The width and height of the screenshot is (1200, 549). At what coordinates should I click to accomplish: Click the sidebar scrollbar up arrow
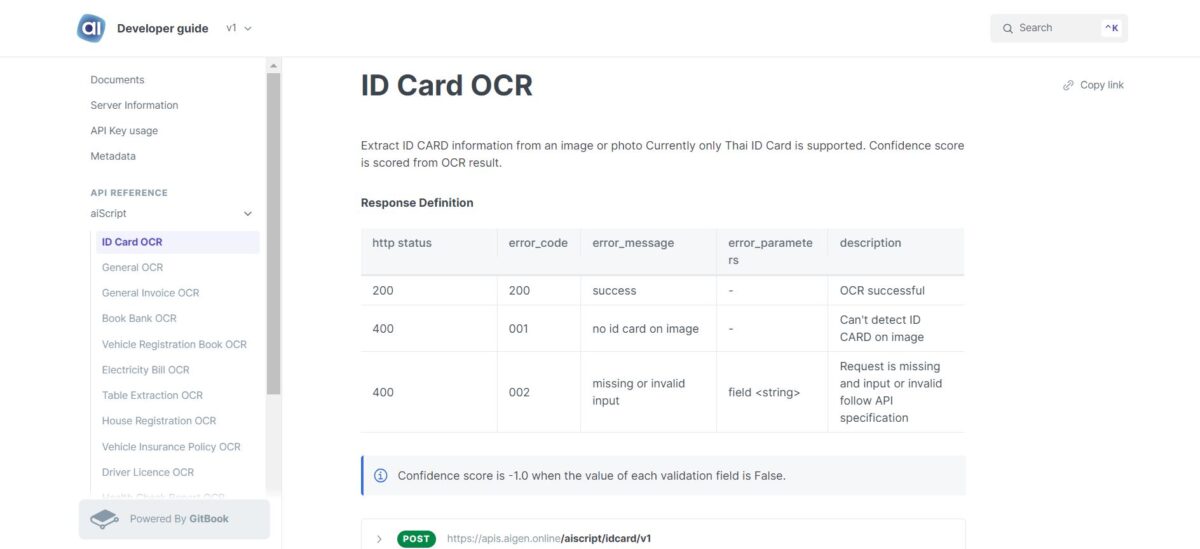click(273, 66)
